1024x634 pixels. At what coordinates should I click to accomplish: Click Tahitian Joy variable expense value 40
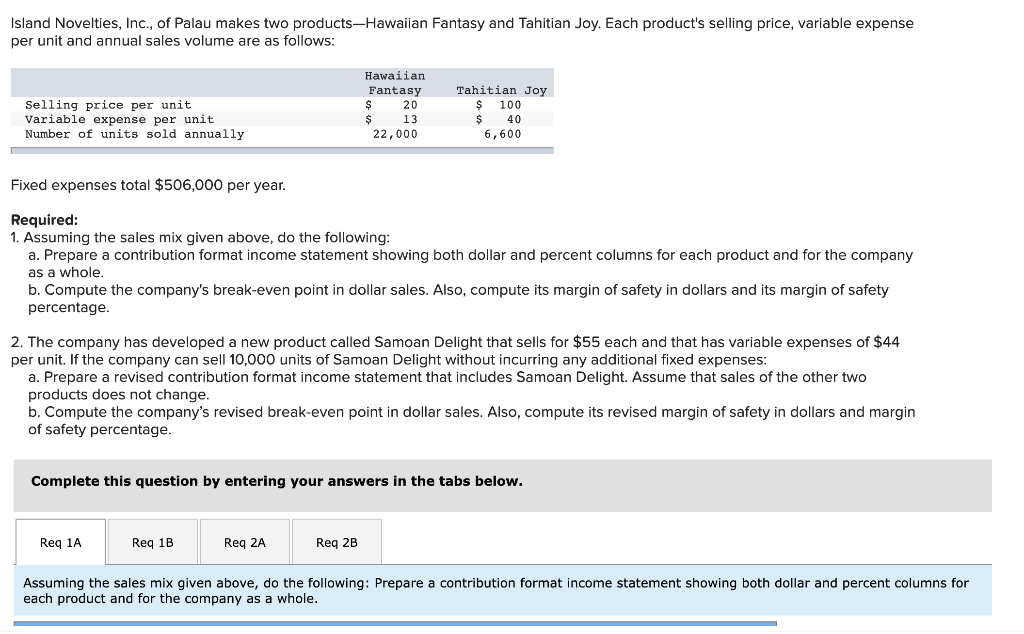click(x=513, y=119)
